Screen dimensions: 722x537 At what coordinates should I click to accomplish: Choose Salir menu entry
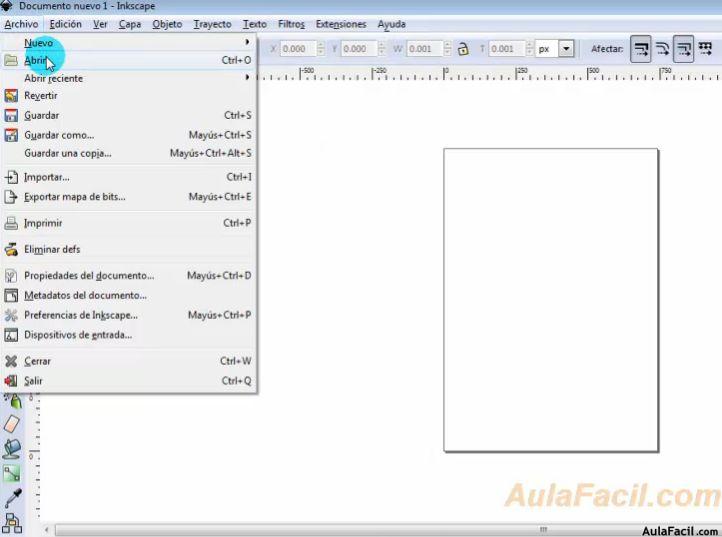point(128,381)
